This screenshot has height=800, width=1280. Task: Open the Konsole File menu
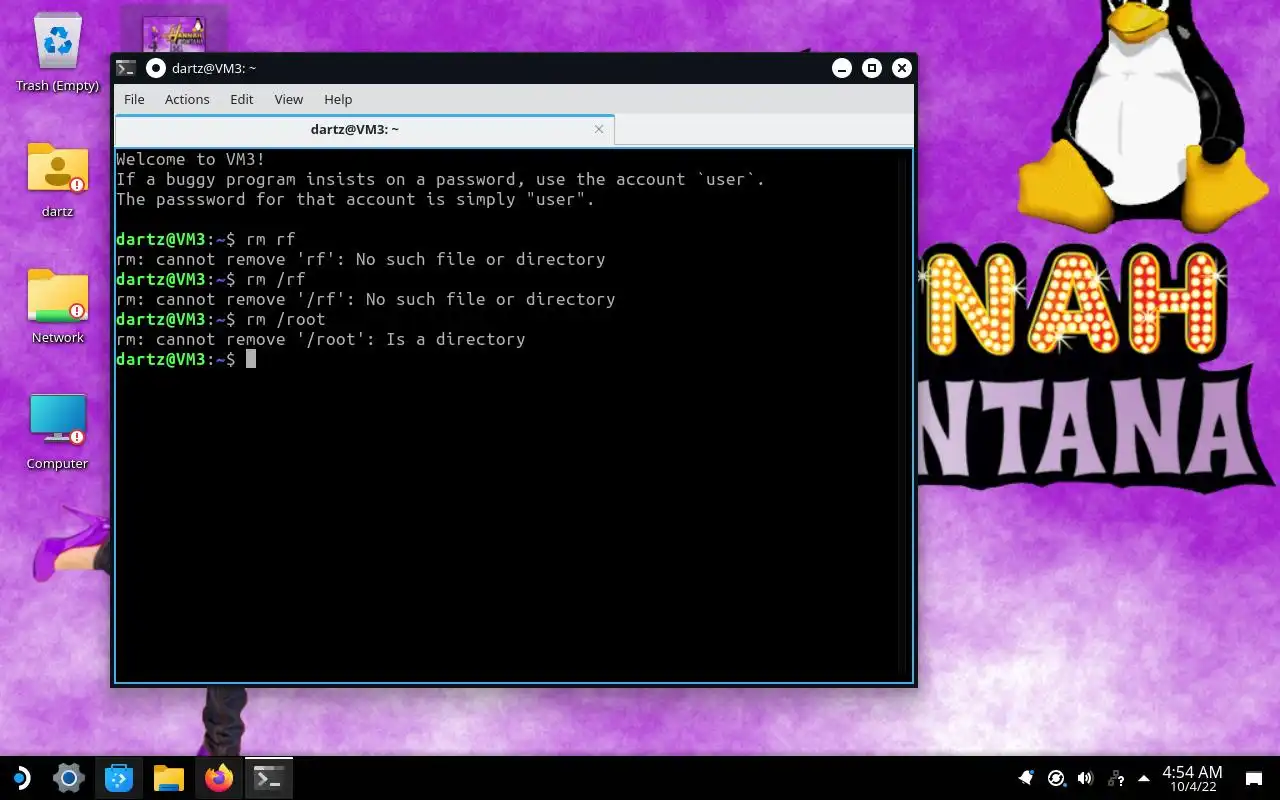point(134,99)
